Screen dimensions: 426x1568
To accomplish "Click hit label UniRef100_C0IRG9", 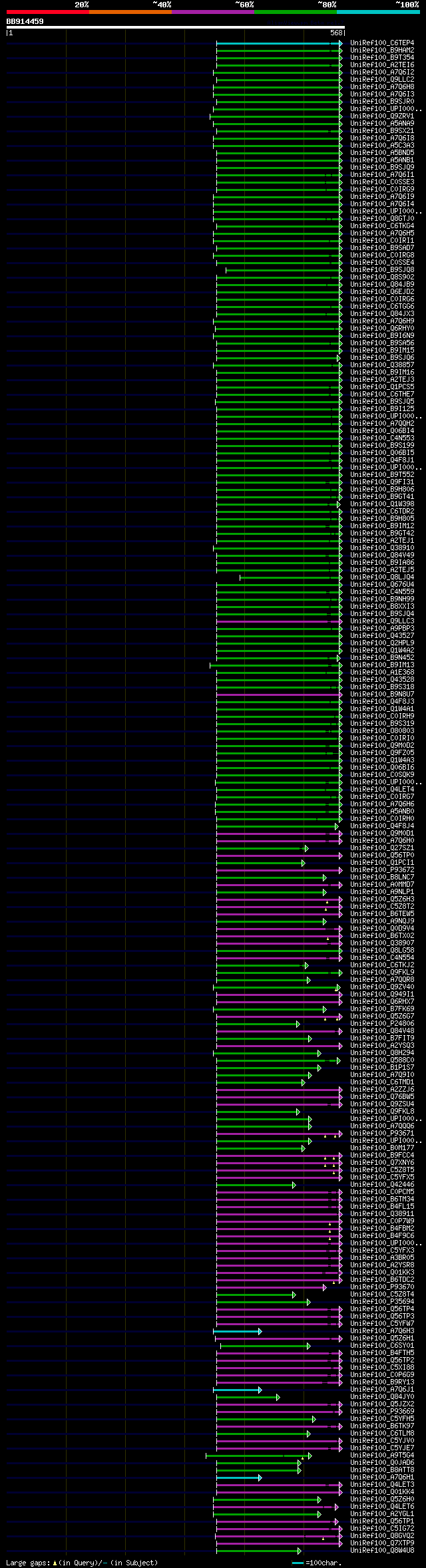I will [x=382, y=190].
